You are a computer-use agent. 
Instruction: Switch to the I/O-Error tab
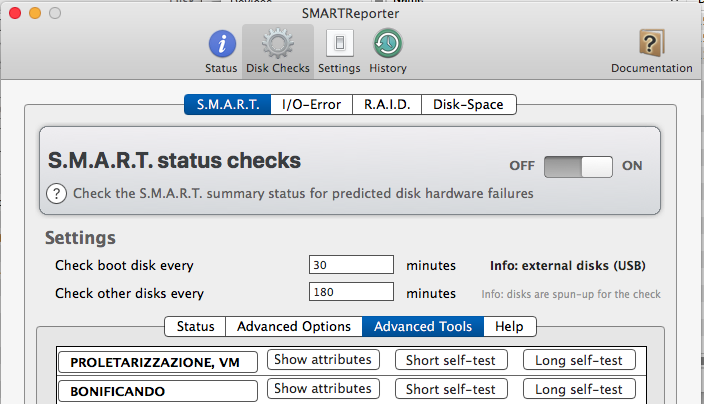point(312,105)
